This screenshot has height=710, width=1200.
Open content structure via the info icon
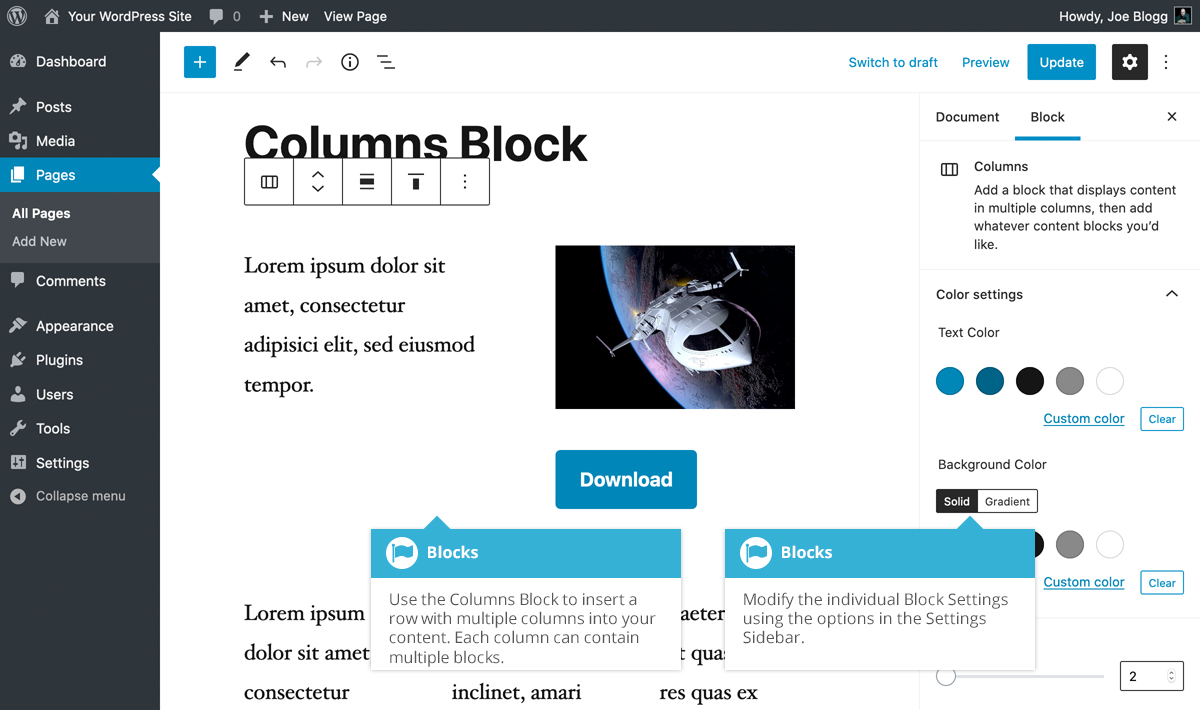click(349, 62)
